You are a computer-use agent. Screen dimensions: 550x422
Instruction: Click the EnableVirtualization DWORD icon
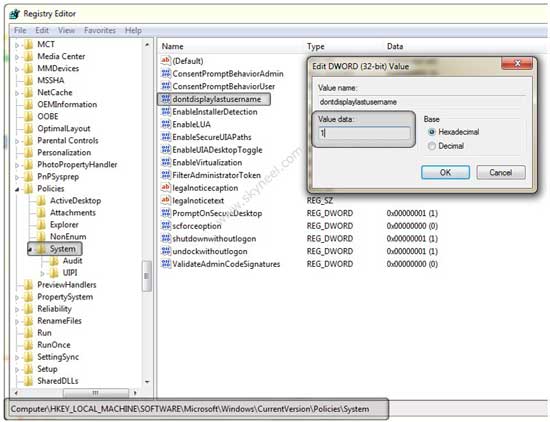click(x=166, y=162)
